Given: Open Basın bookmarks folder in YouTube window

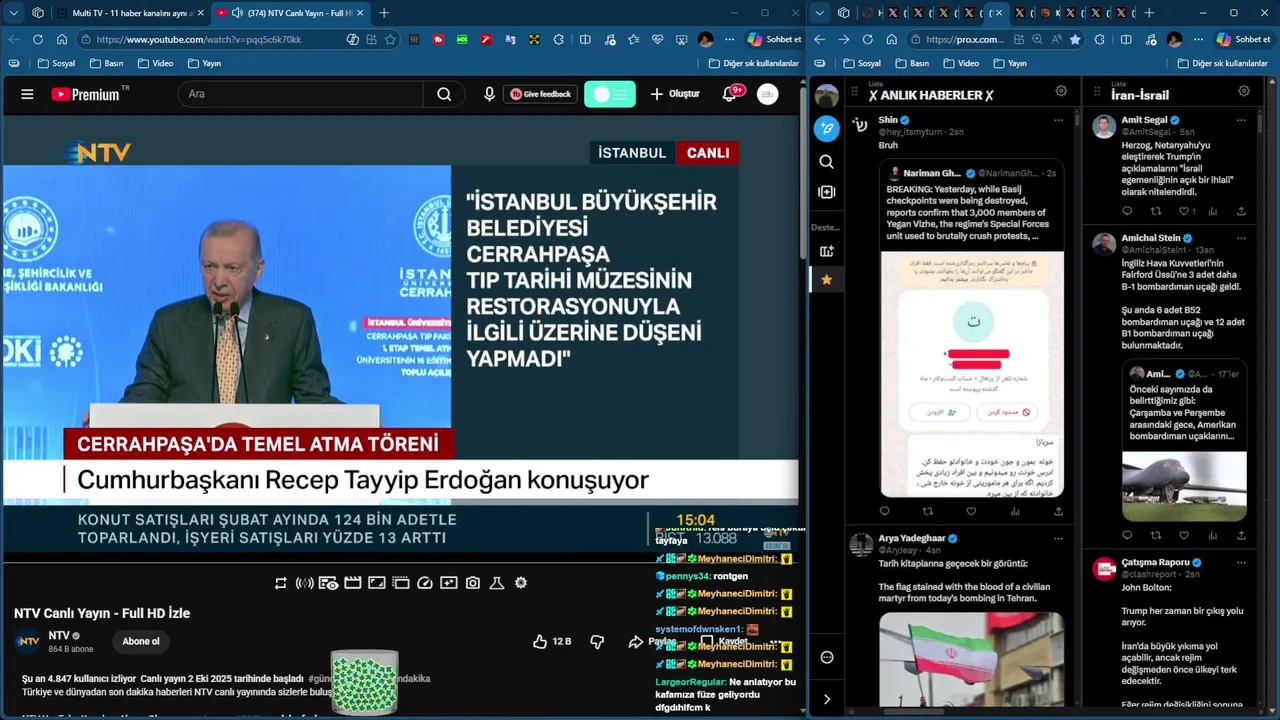Looking at the screenshot, I should coord(106,63).
